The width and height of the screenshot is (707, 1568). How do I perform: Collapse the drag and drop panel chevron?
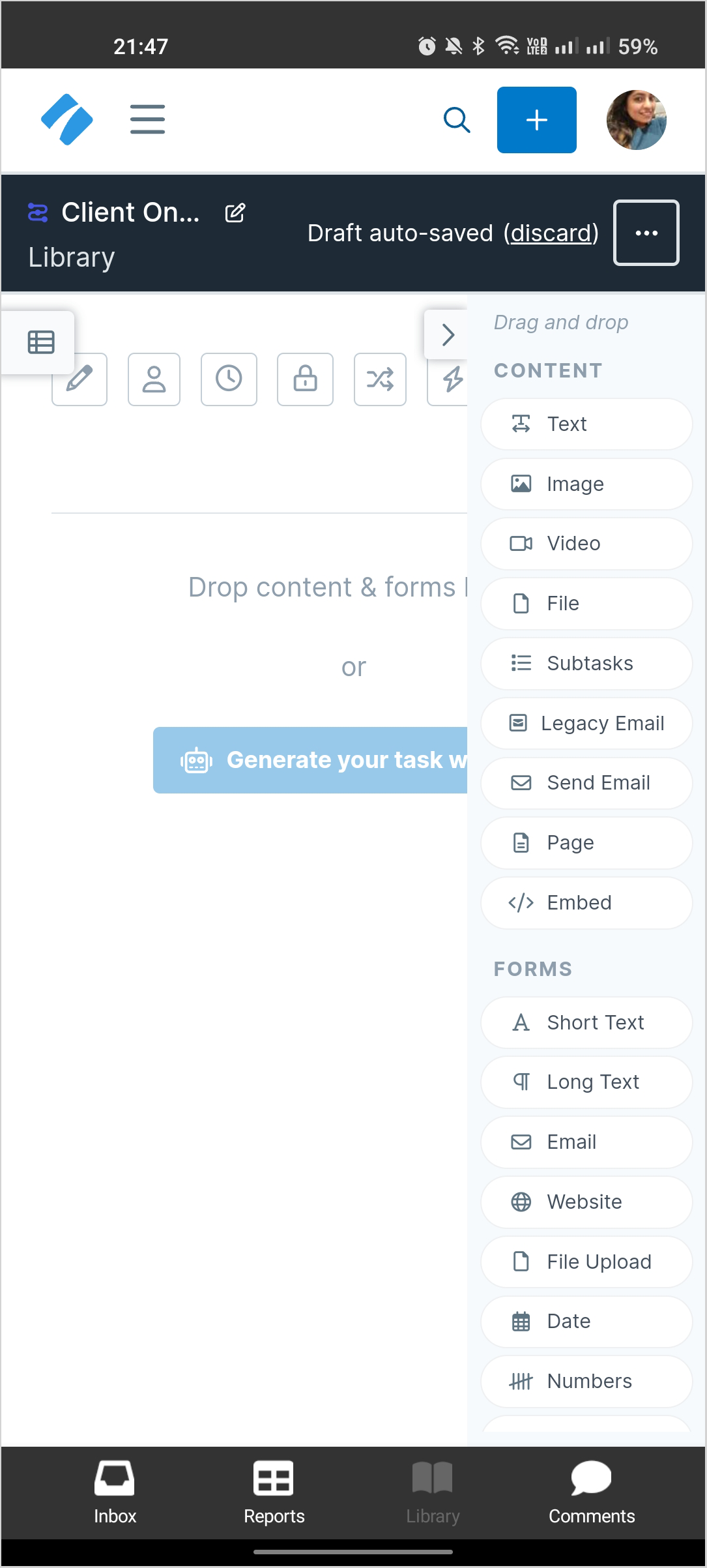pos(448,334)
